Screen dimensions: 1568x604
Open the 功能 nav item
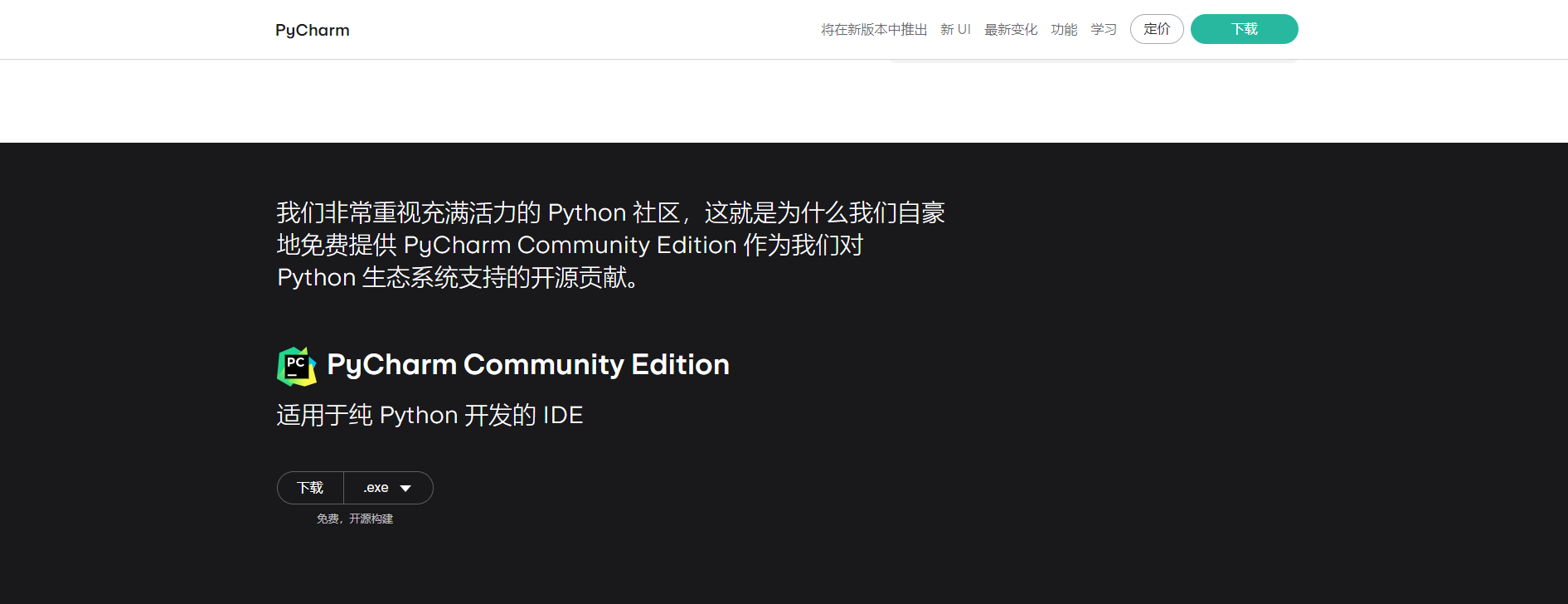click(x=1064, y=29)
